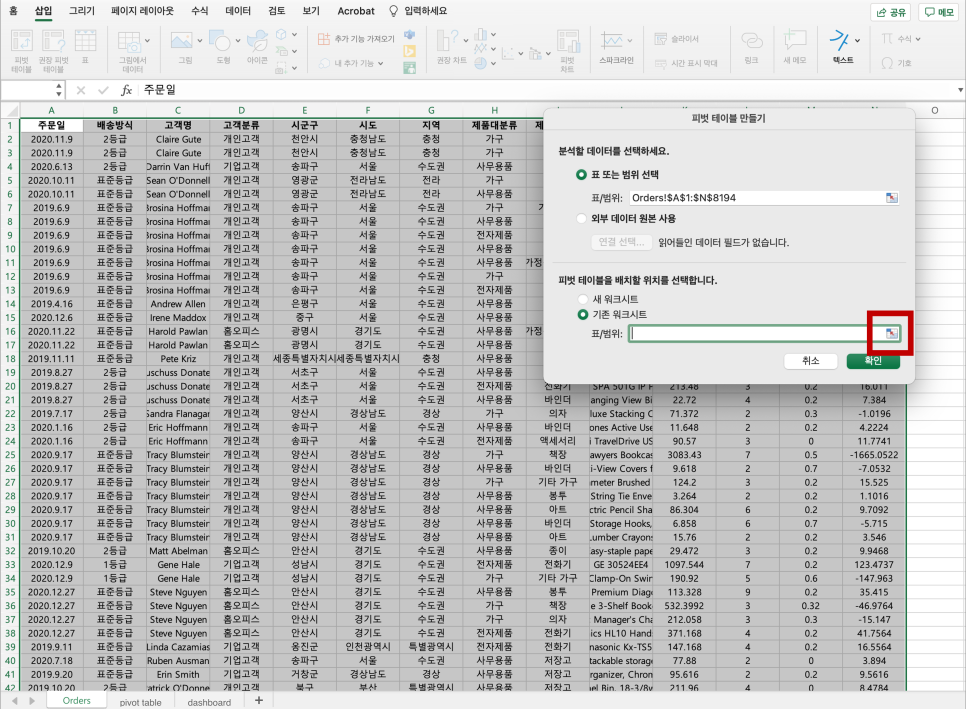Image resolution: width=966 pixels, height=709 pixels.
Task: Click the Slicer (슬라이서) icon
Action: (x=660, y=39)
